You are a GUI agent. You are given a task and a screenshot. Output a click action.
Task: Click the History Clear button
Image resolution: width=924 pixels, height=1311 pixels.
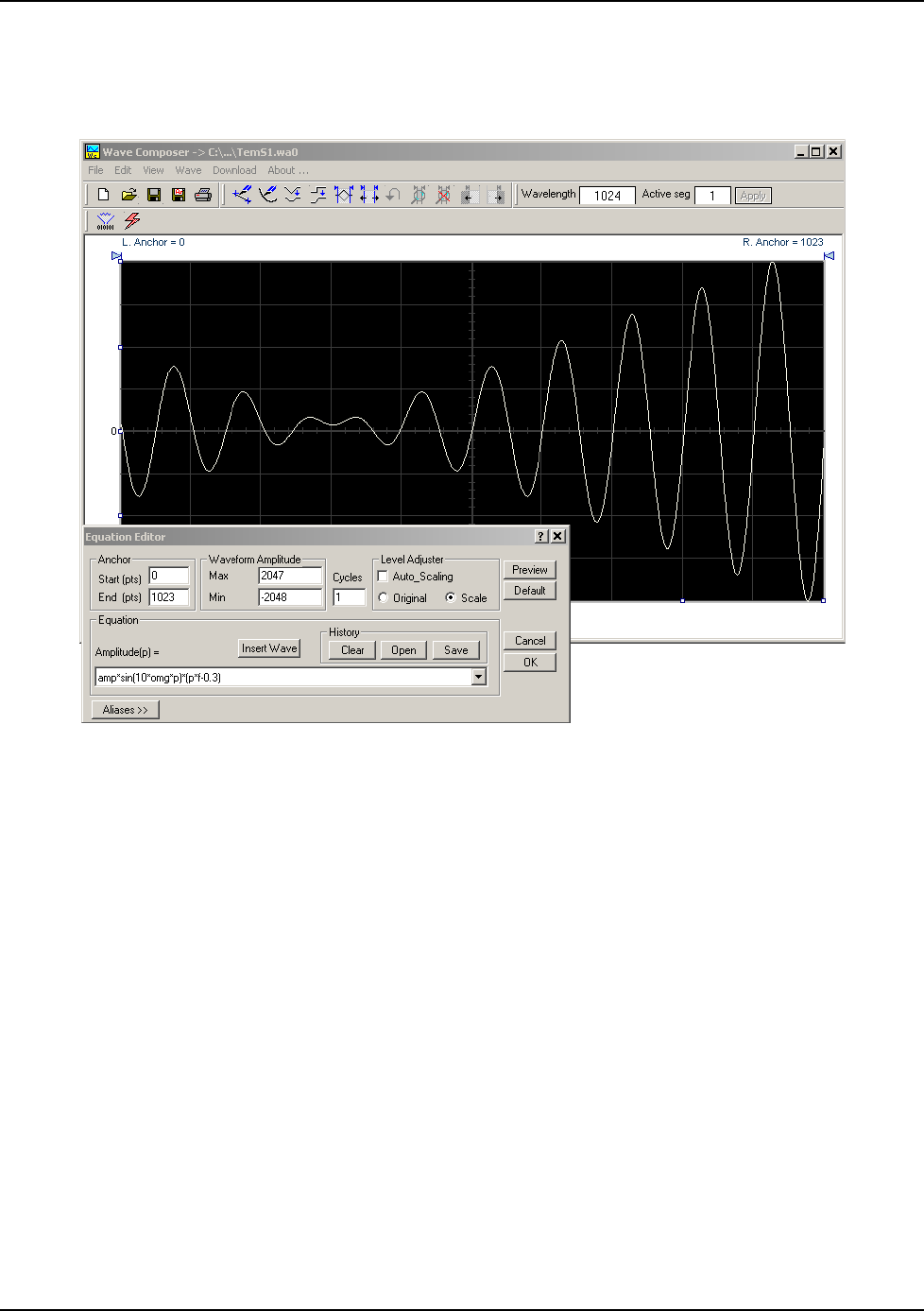(x=352, y=650)
